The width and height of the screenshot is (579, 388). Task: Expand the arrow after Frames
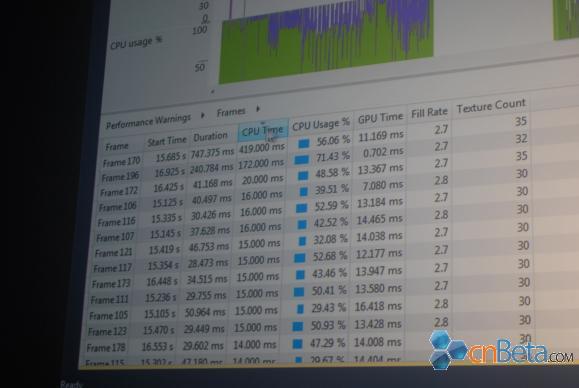point(258,109)
